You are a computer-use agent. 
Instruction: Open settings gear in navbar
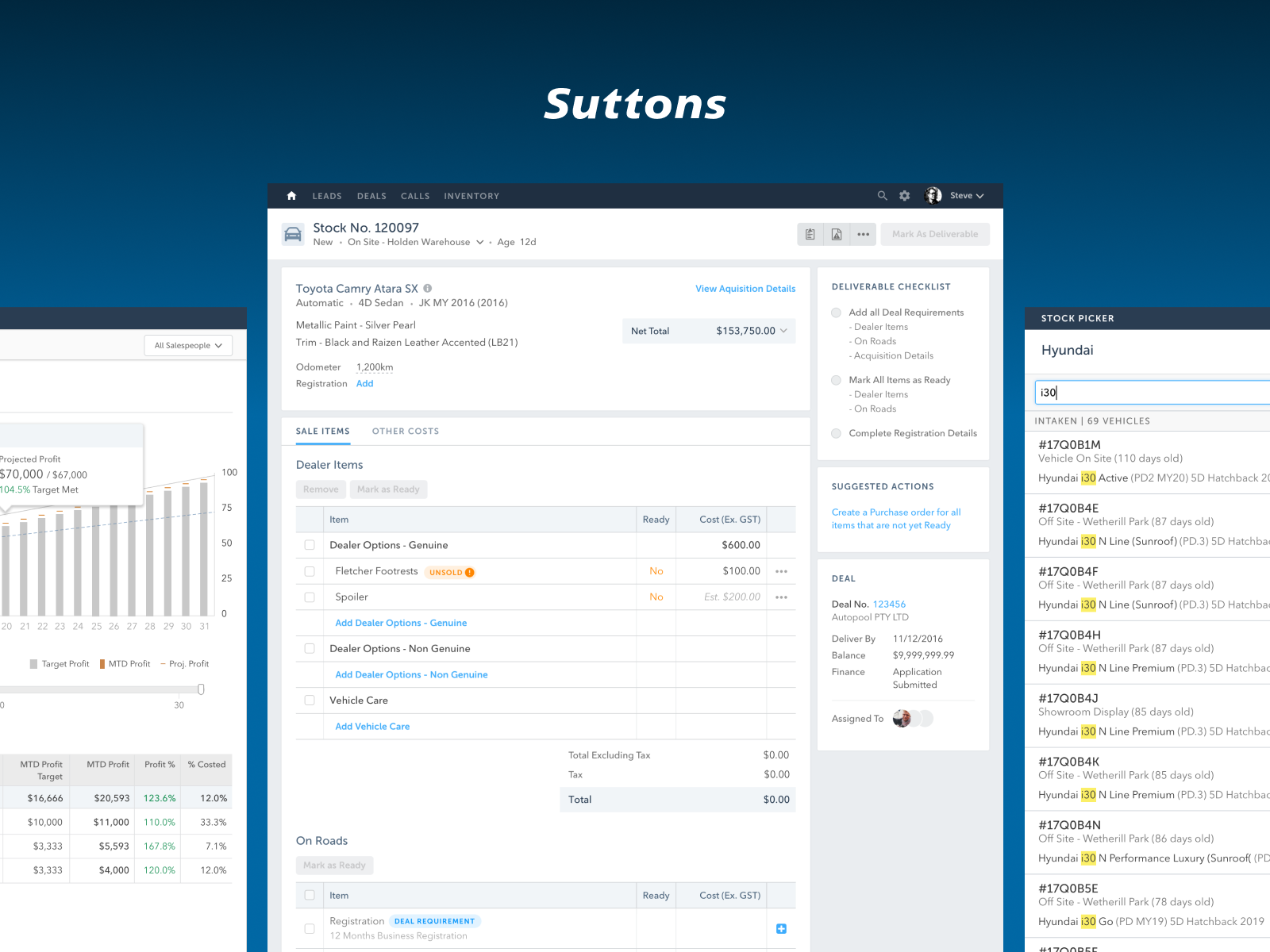coord(904,196)
